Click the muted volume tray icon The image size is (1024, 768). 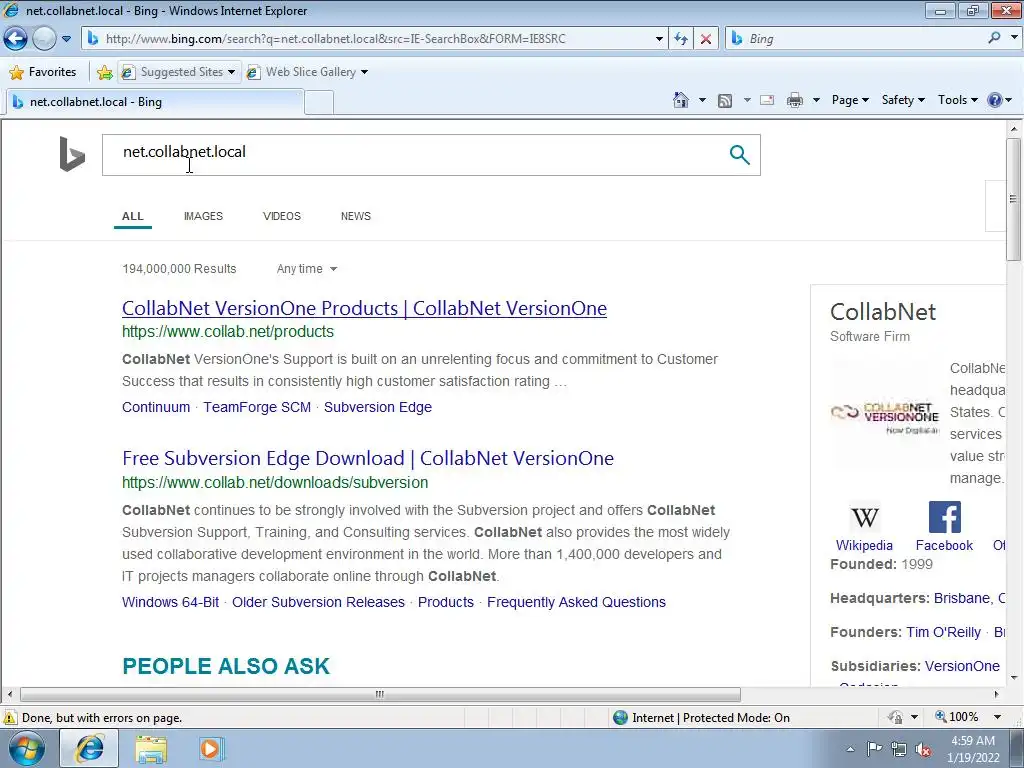[x=923, y=749]
